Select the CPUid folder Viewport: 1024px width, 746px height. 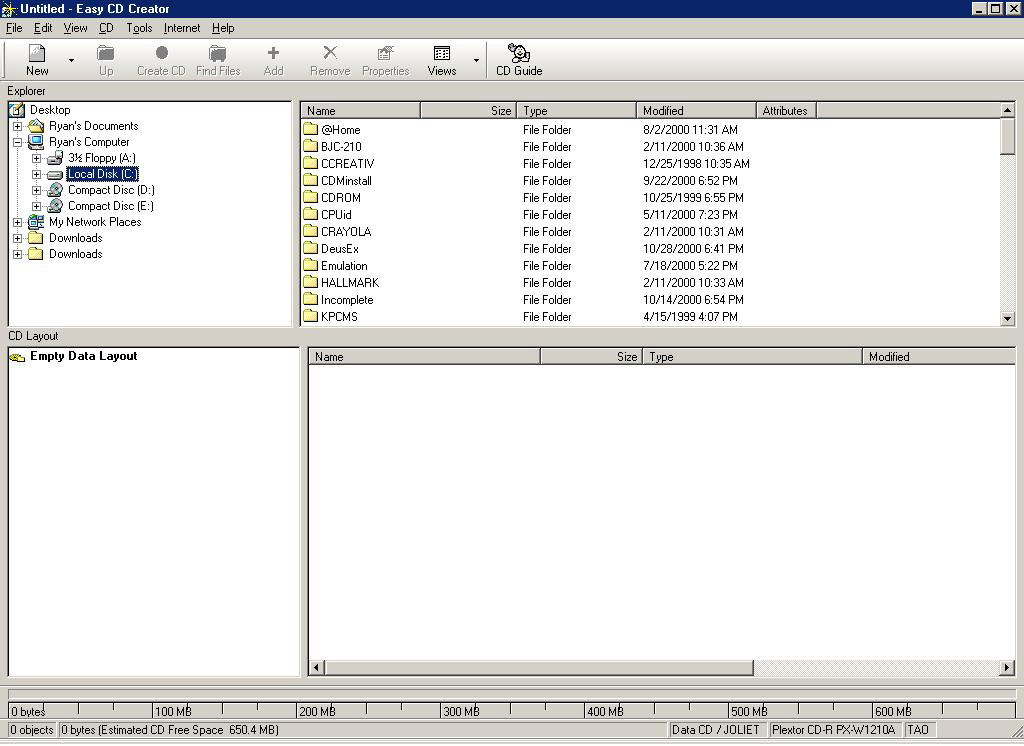pos(336,215)
